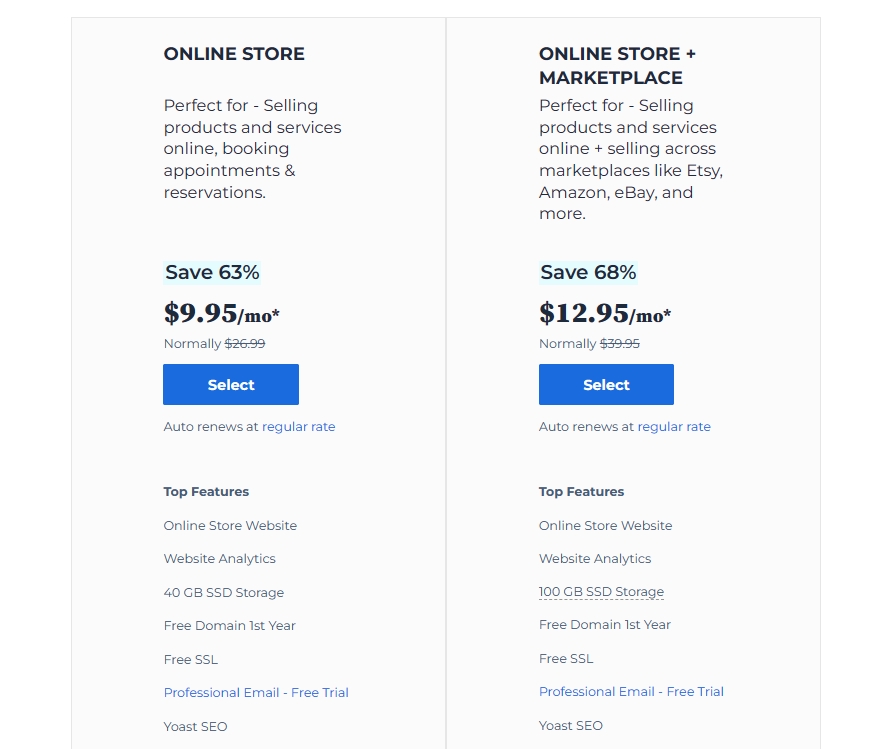
Task: Open Professional Email link in Online Store column
Action: [256, 693]
